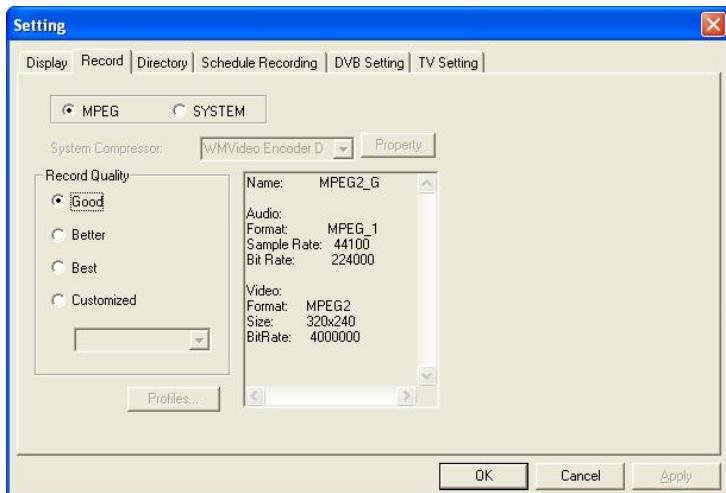
Task: Open the Directory tab
Action: coord(162,62)
